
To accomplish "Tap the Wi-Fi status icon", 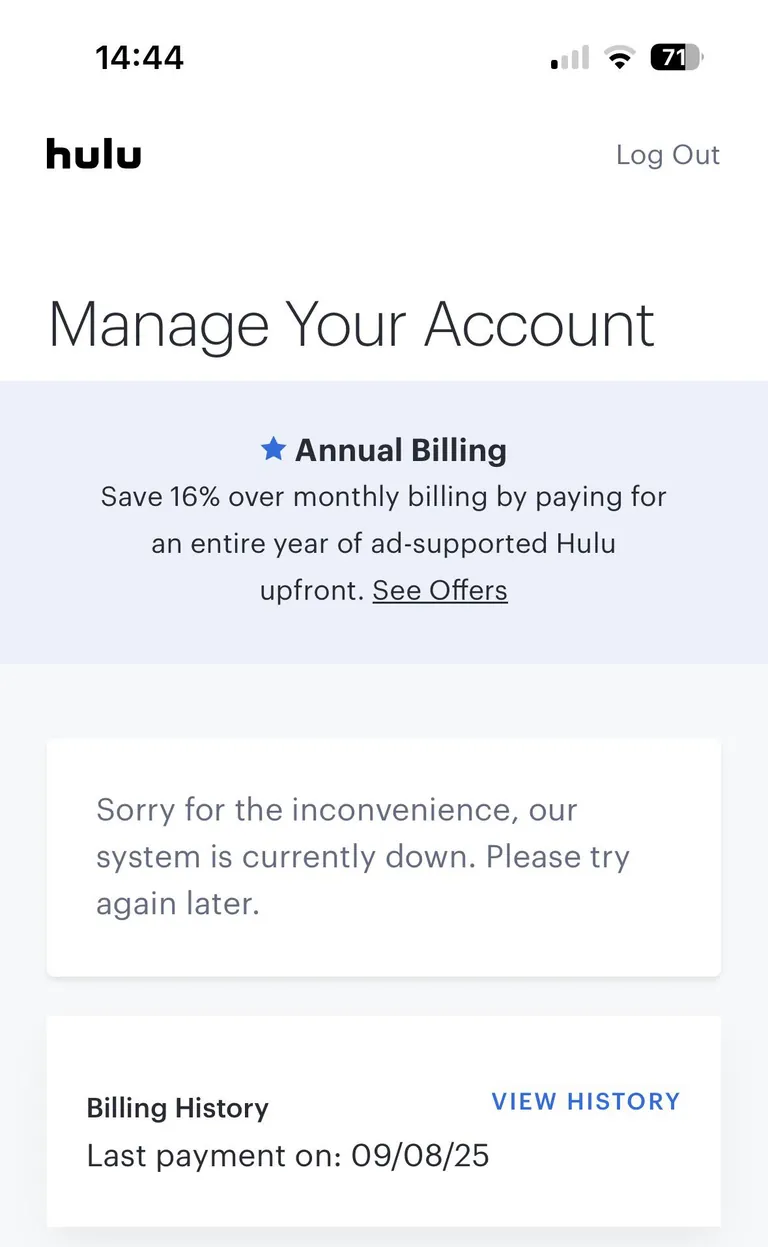I will click(x=619, y=57).
